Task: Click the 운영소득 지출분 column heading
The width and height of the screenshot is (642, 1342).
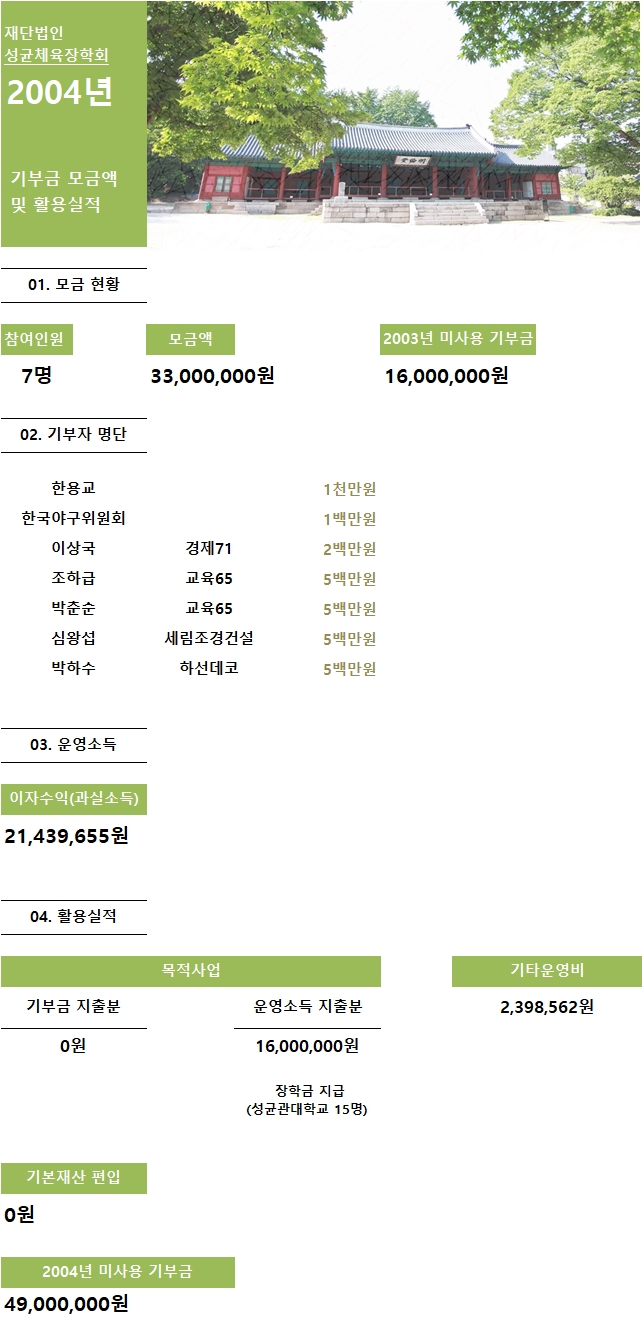Action: (308, 1007)
